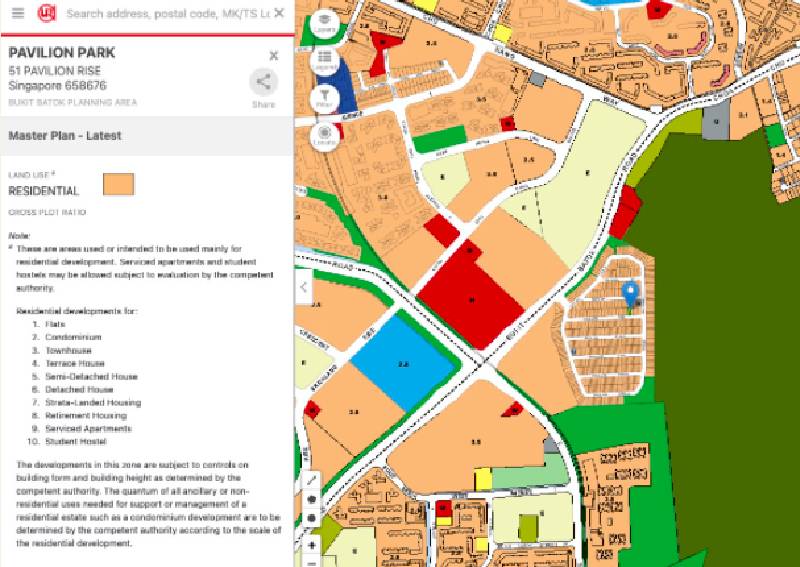
Task: Zoom in on the map
Action: pyautogui.click(x=312, y=546)
